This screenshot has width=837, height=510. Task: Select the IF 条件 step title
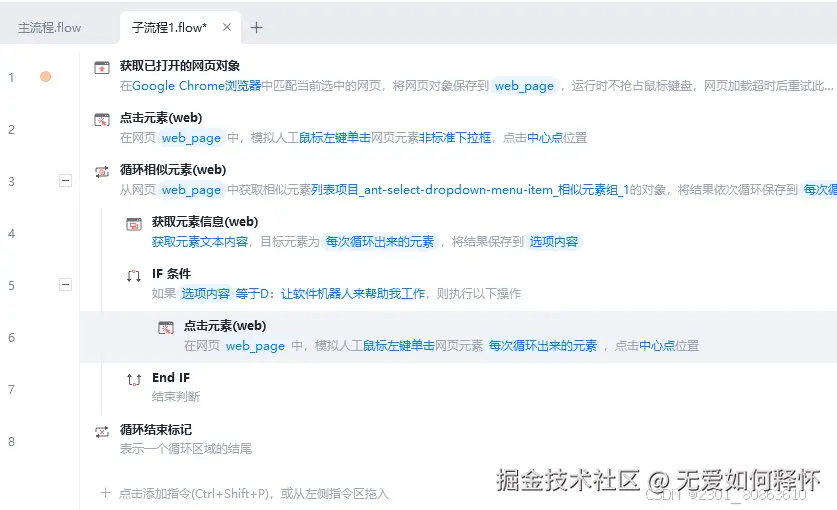point(171,274)
